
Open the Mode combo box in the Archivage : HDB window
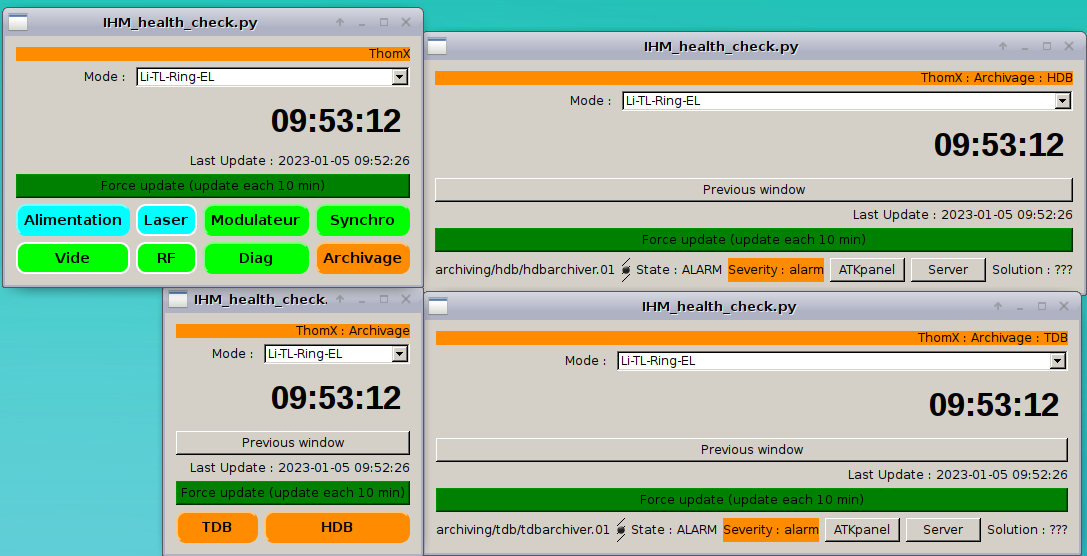point(1064,101)
